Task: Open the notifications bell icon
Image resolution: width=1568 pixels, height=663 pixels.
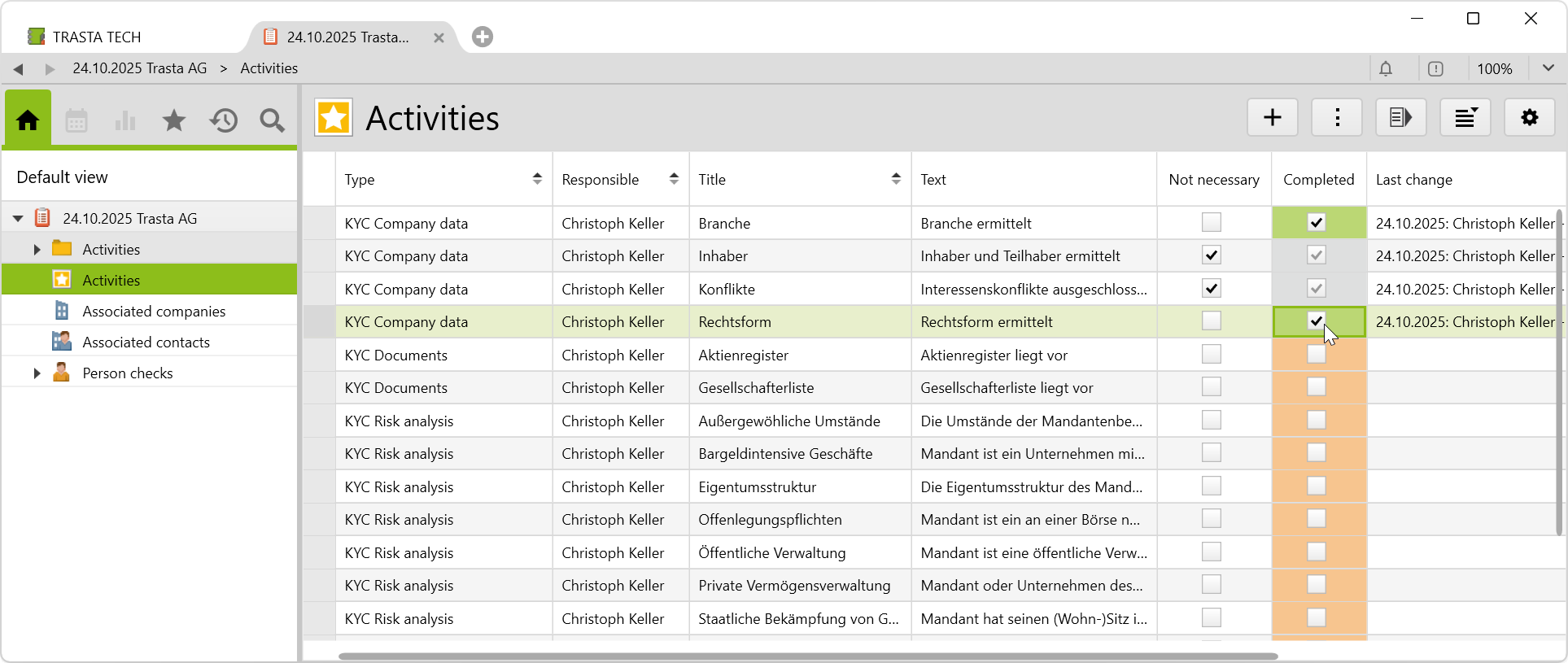Action: click(x=1386, y=69)
